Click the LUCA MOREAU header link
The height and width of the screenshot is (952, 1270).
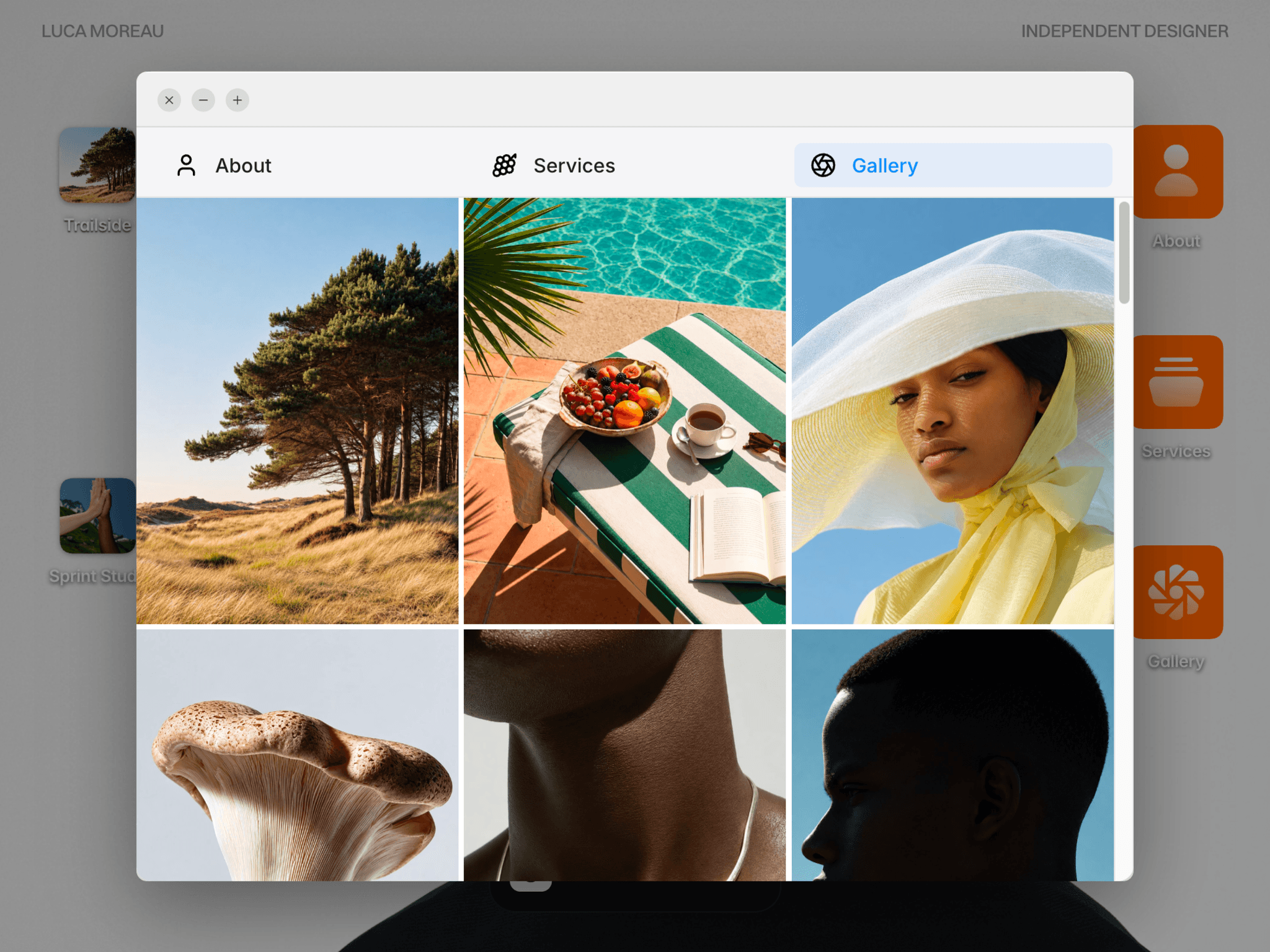103,31
